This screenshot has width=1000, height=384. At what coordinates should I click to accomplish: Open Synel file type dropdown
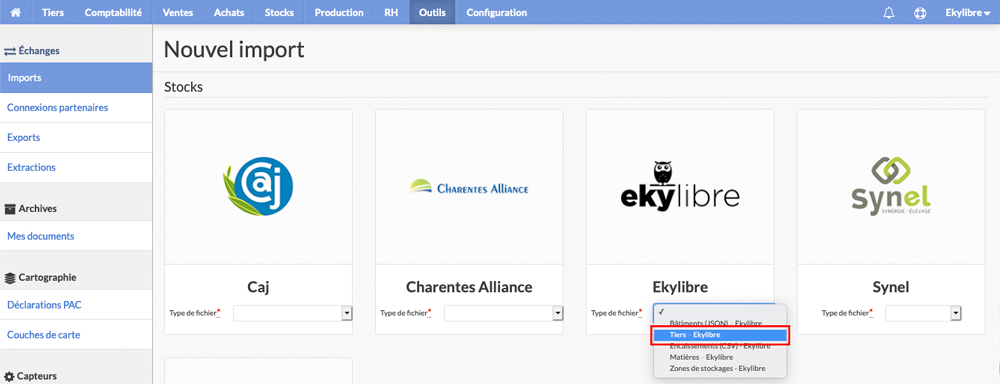click(x=923, y=313)
